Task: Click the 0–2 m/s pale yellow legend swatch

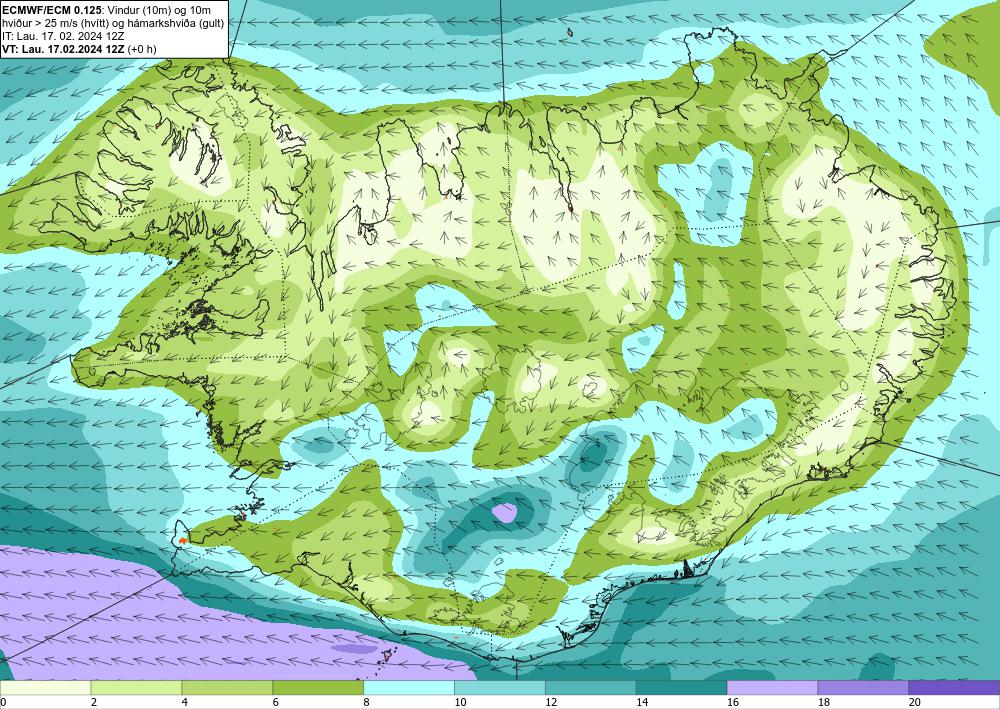Action: click(45, 688)
